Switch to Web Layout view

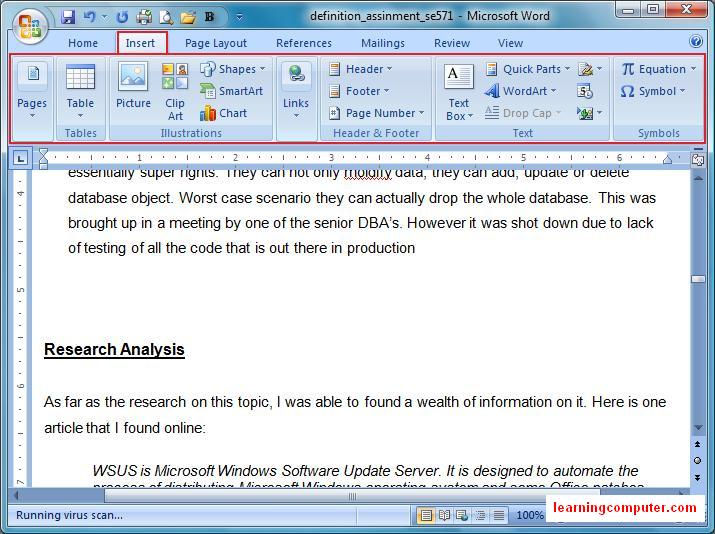tap(462, 515)
